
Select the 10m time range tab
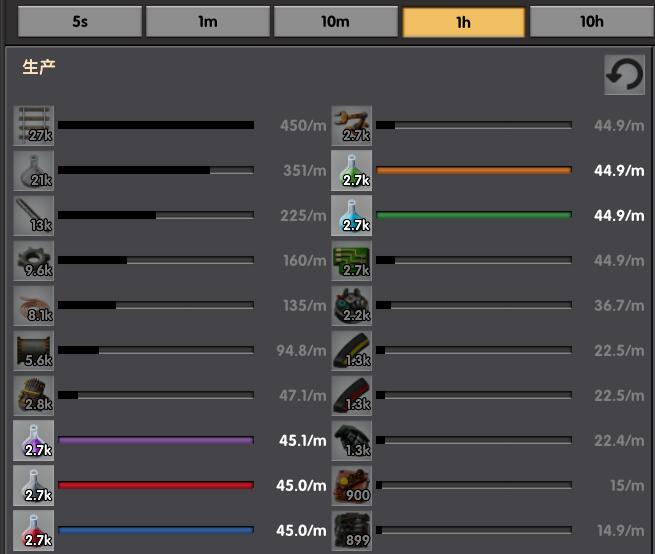335,22
